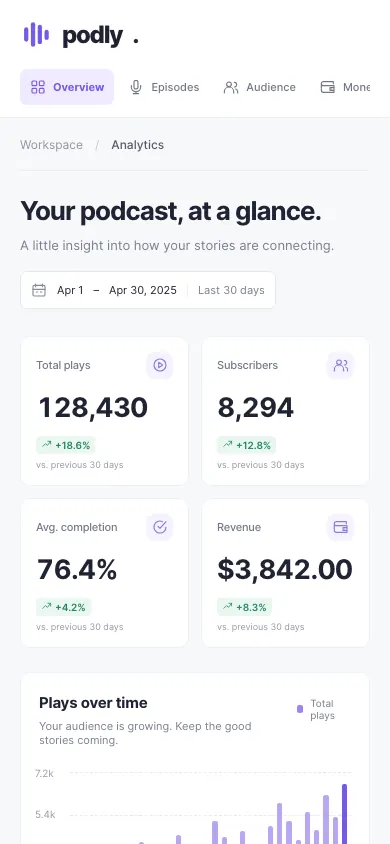Switch to the Episodes tab
Image resolution: width=390 pixels, height=844 pixels.
click(165, 87)
